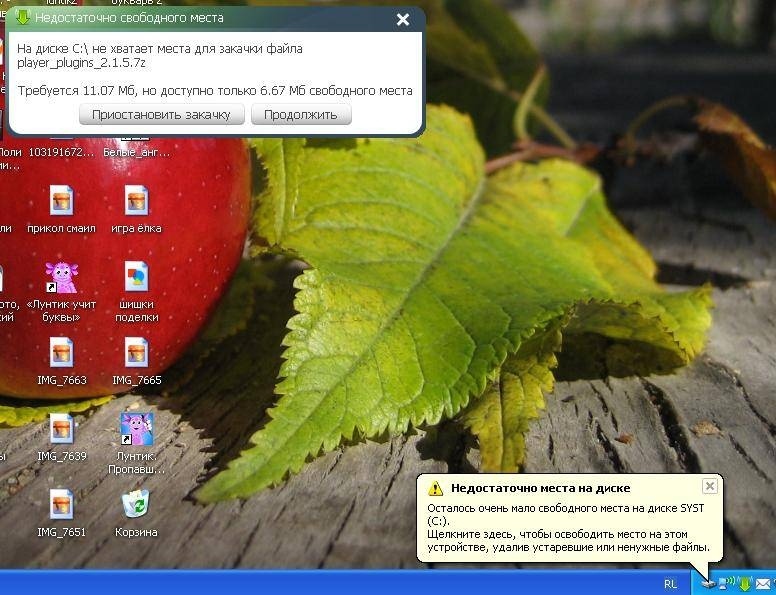Close the download manager low-space dialog
Viewport: 776px width, 595px height.
tap(403, 19)
